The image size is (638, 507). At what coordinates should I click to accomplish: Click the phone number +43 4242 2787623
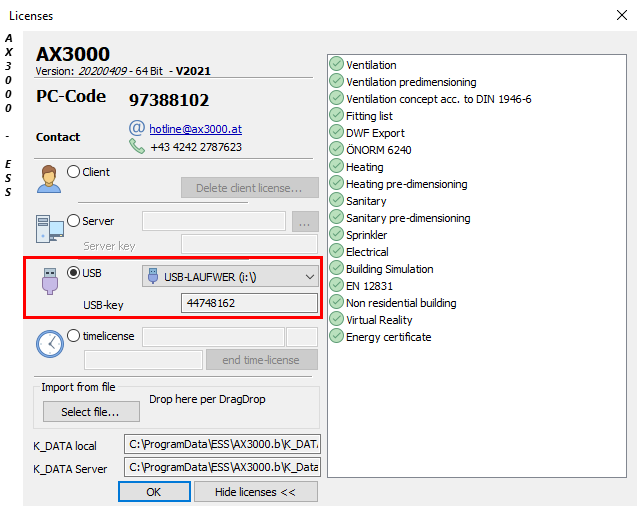(x=196, y=147)
